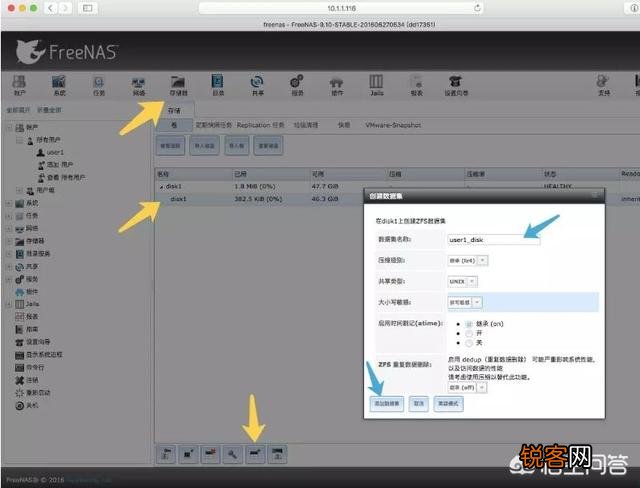Toggle the Safari sidebar button
The image size is (640, 488).
tap(87, 8)
